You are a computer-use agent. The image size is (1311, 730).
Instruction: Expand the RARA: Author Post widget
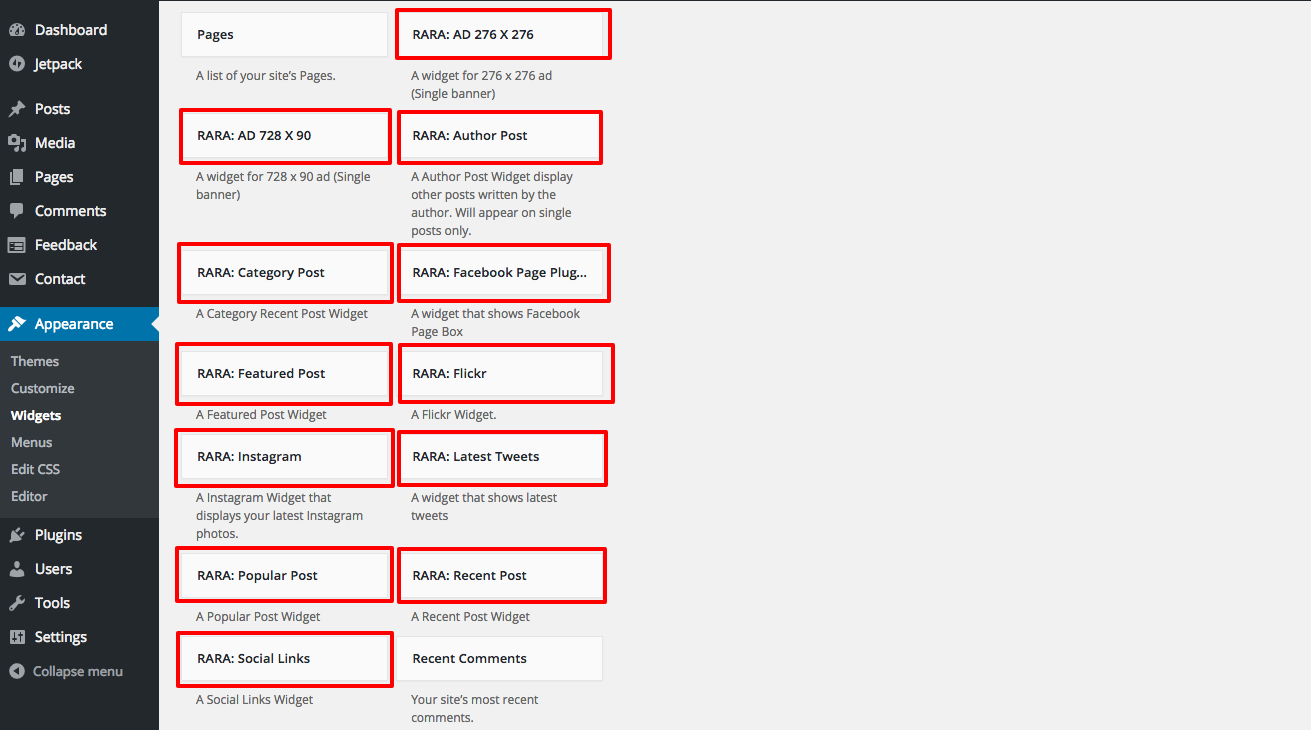tap(500, 136)
